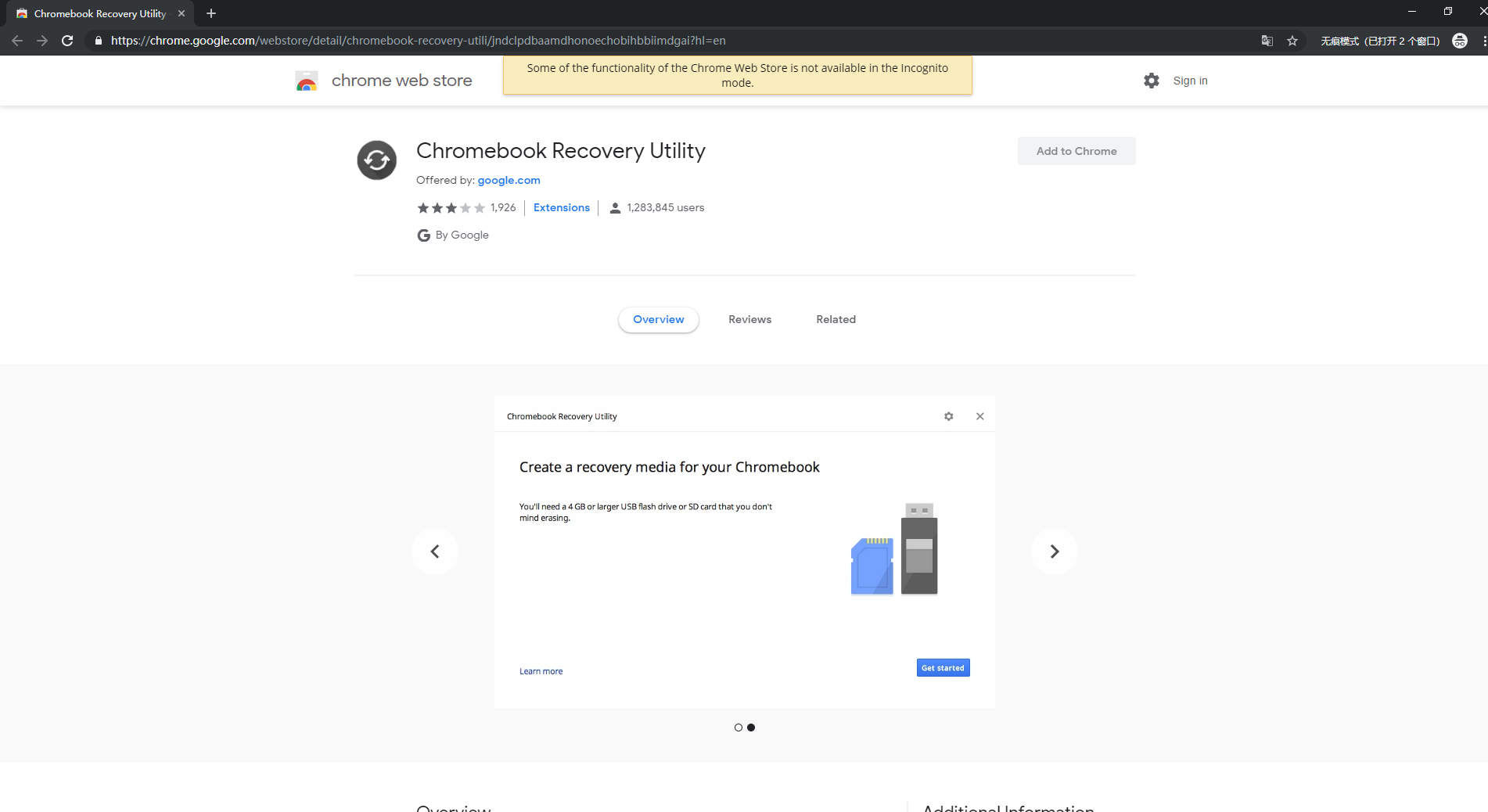Advance carousel with right chevron arrow
The height and width of the screenshot is (812, 1488).
pos(1054,551)
